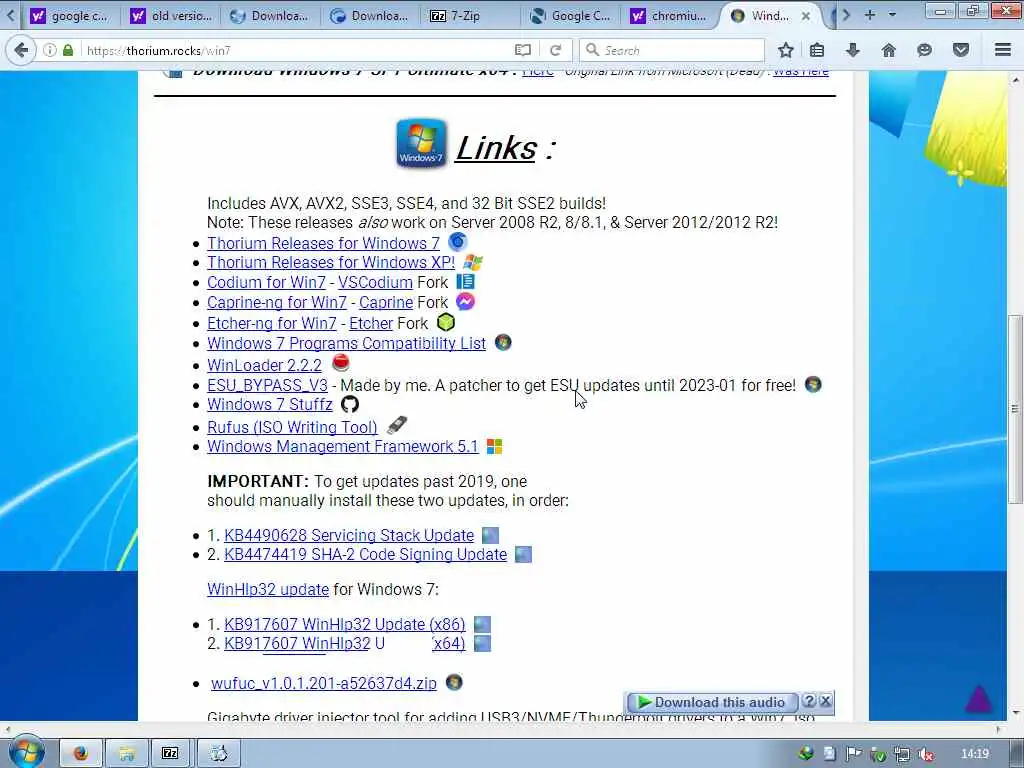Open the Windows 7 Stuffz link
Viewport: 1024px width, 768px height.
(x=270, y=404)
